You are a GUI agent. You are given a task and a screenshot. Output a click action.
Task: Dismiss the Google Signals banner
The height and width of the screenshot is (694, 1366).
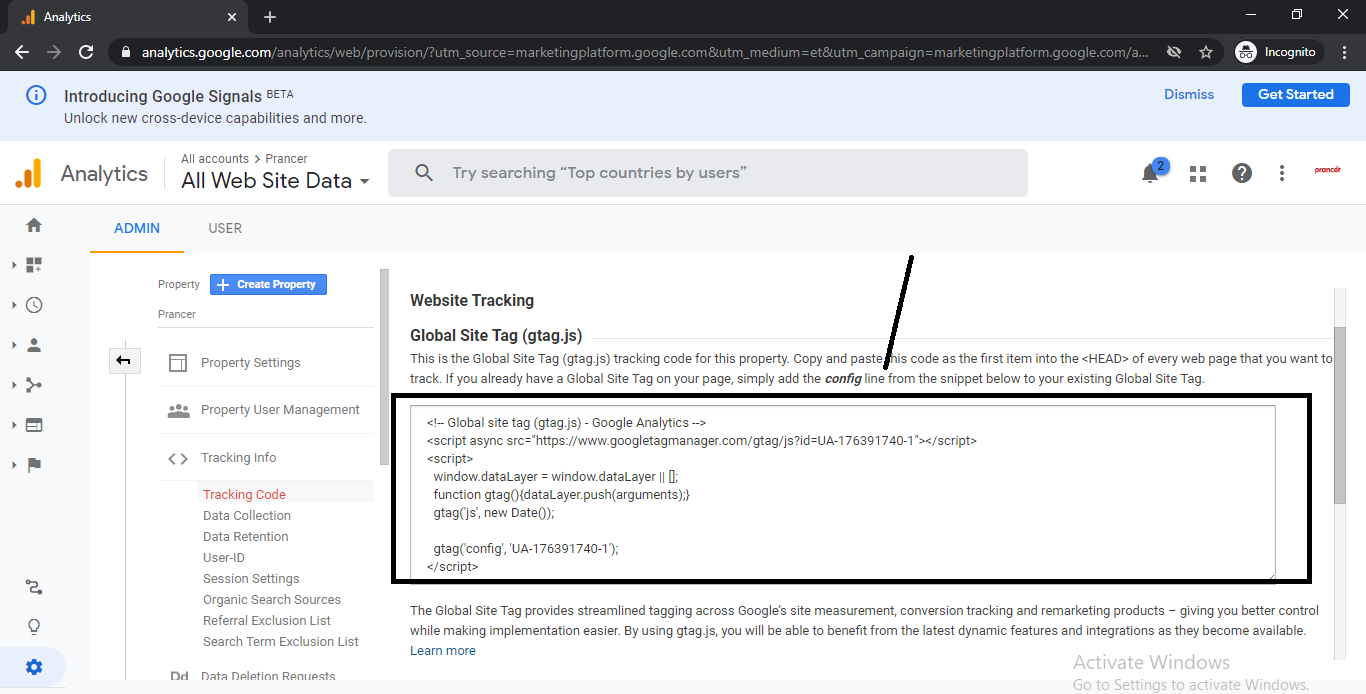tap(1189, 95)
